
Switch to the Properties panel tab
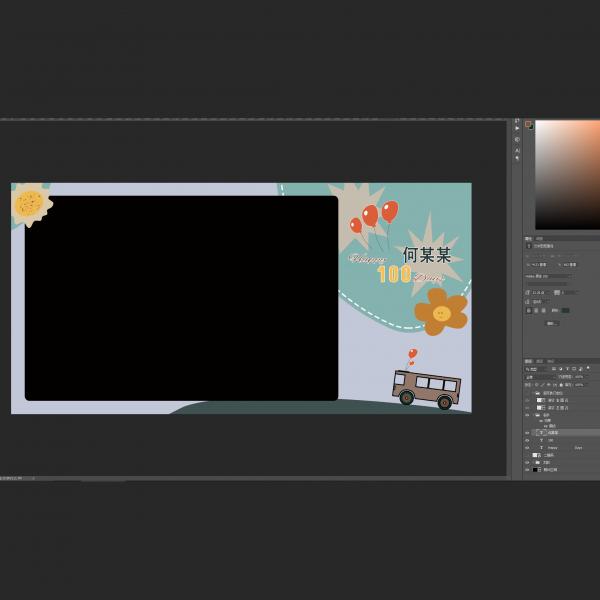528,238
